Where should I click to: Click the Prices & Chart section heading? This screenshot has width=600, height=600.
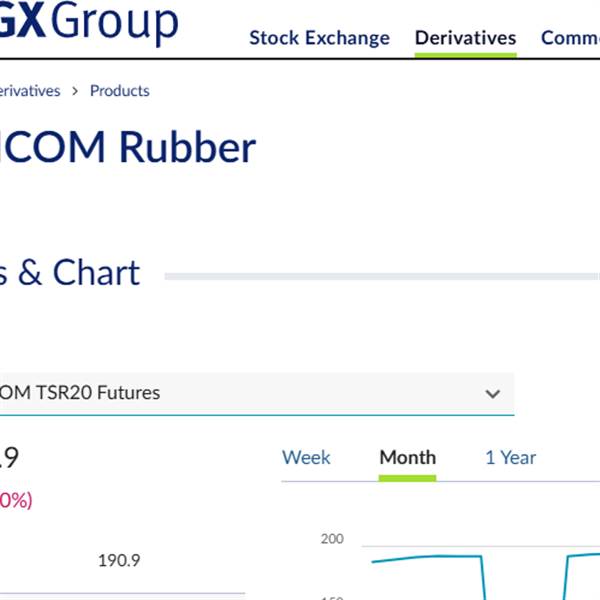coord(68,273)
